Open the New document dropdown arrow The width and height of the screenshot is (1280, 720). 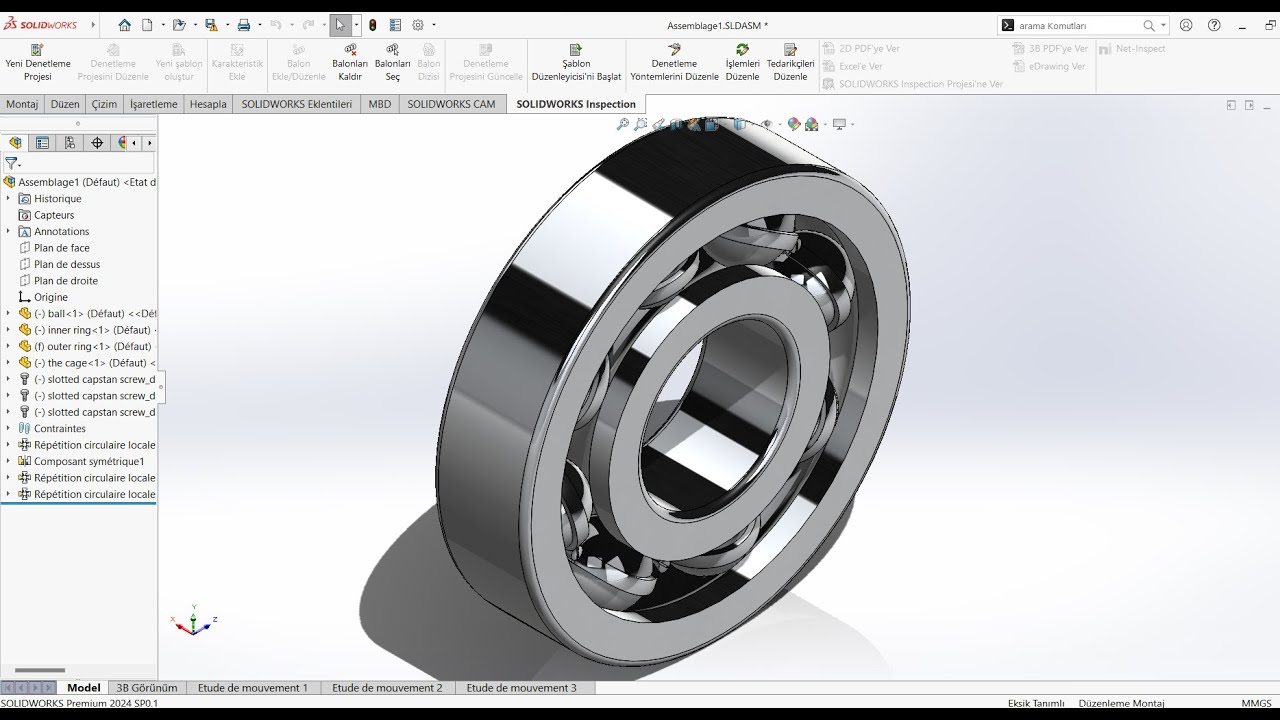161,25
